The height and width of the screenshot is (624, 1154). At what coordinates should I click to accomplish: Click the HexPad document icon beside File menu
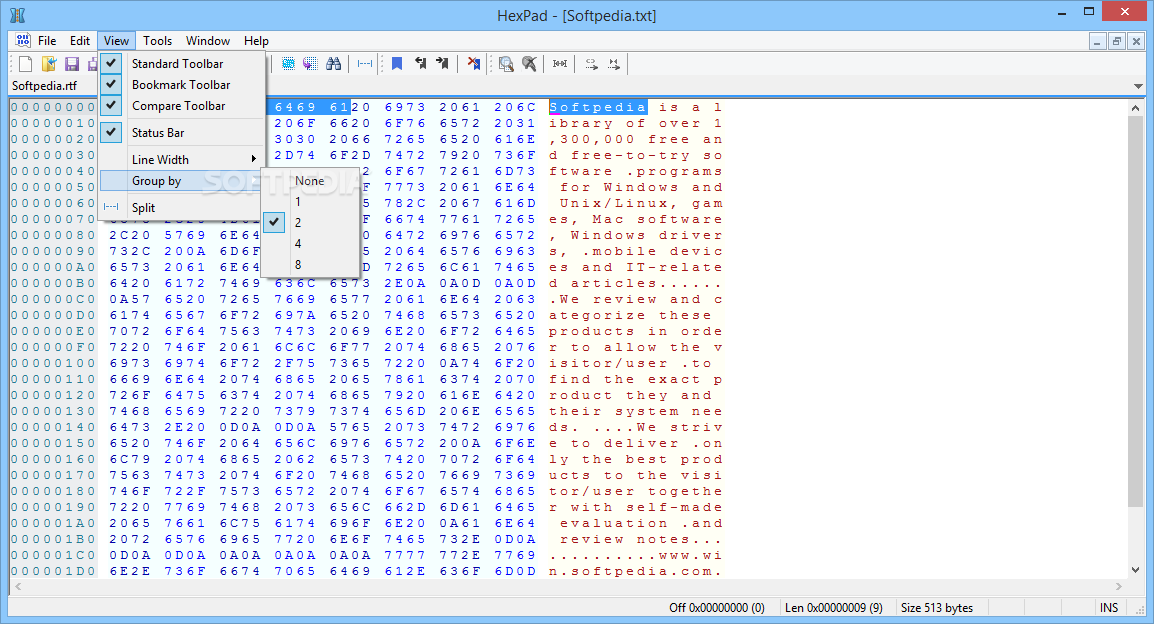(x=23, y=40)
